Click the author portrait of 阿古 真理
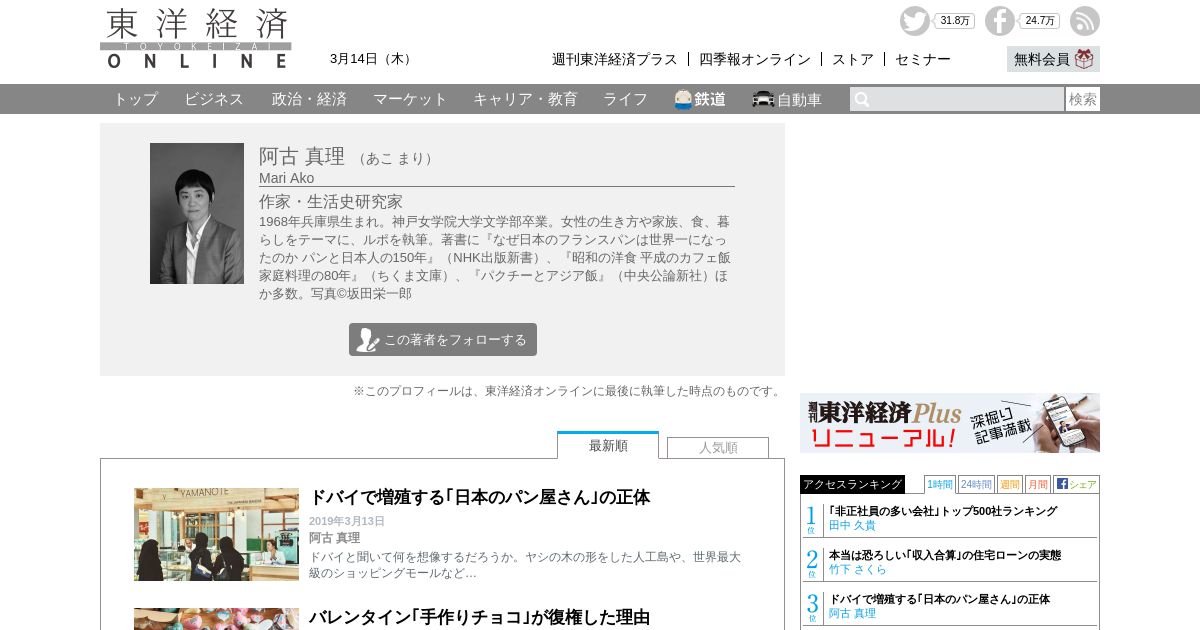Image resolution: width=1200 pixels, height=630 pixels. (x=197, y=213)
